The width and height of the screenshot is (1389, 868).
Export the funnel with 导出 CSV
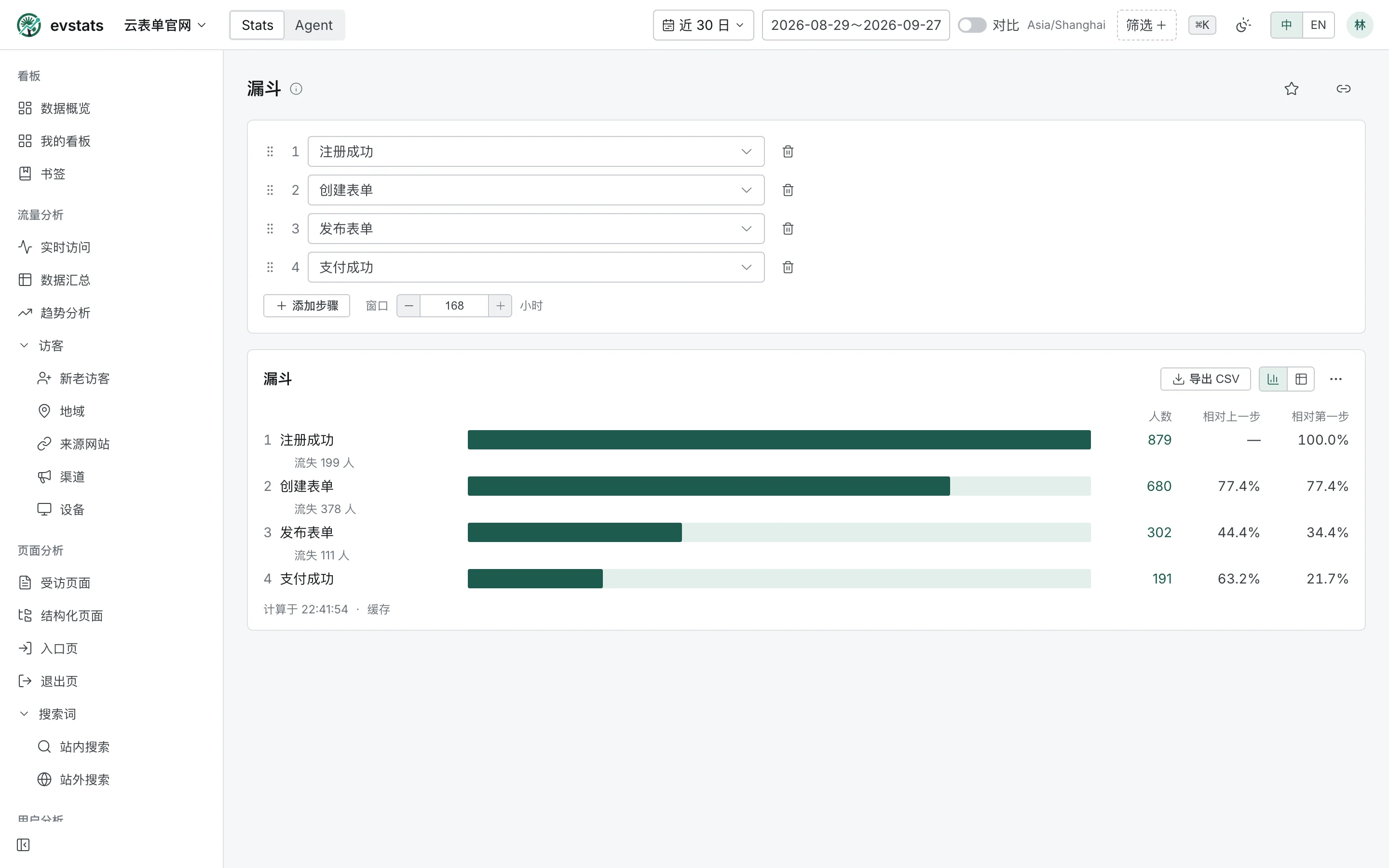click(x=1205, y=379)
